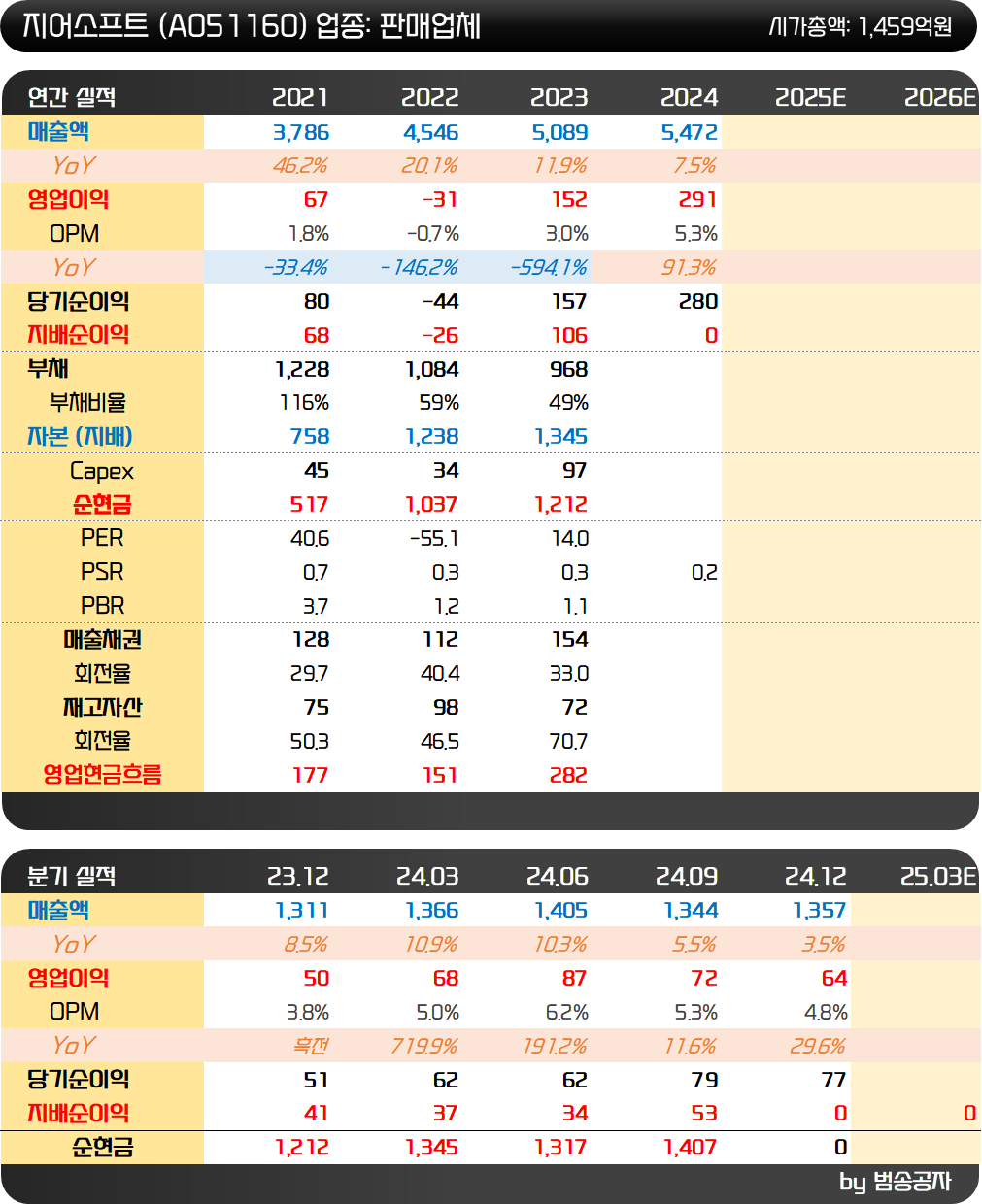Select the quarterly YoY value '719.9%'

[x=424, y=1047]
